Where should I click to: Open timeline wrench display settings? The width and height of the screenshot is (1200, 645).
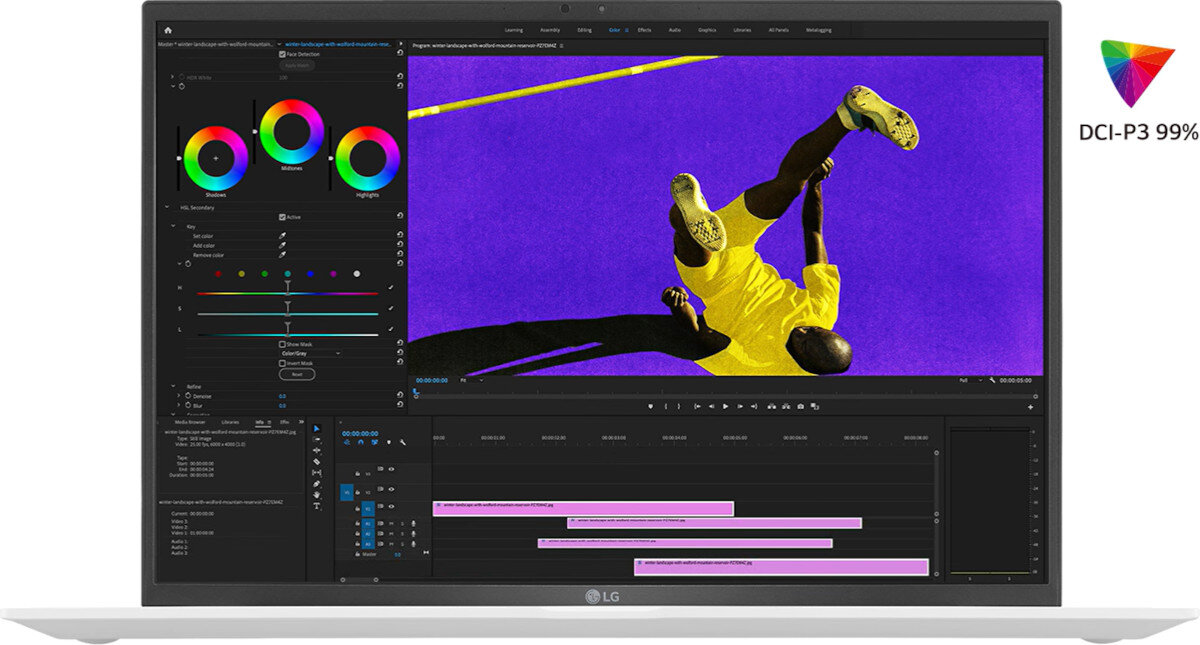click(x=403, y=442)
